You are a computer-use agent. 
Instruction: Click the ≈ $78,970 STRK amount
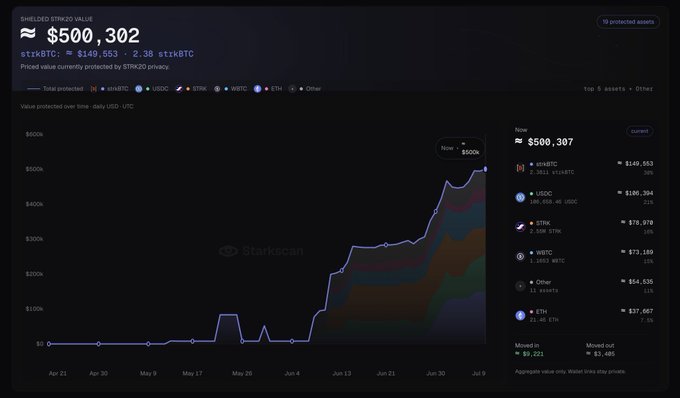[637, 222]
